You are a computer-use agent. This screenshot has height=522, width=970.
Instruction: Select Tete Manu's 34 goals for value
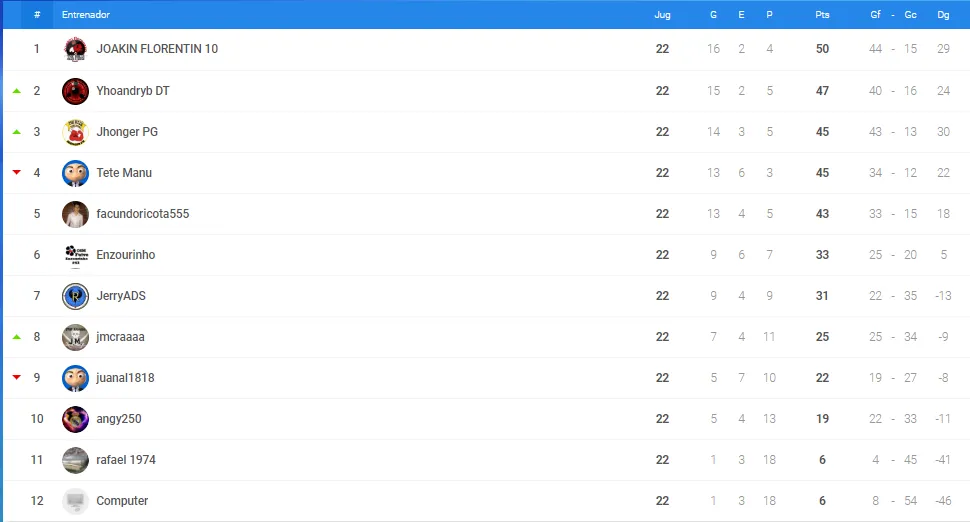(x=875, y=173)
